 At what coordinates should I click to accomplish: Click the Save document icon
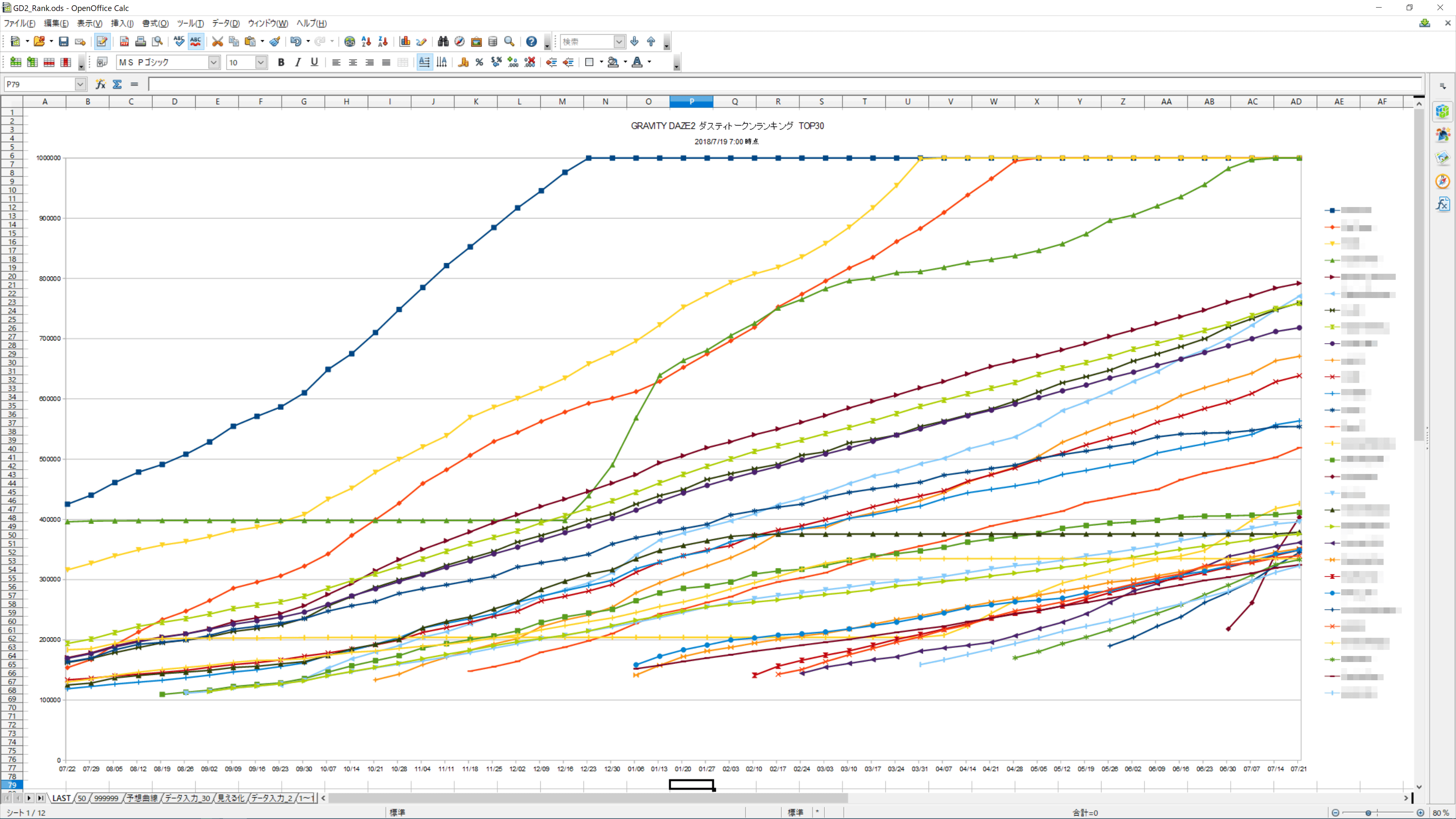(x=63, y=41)
